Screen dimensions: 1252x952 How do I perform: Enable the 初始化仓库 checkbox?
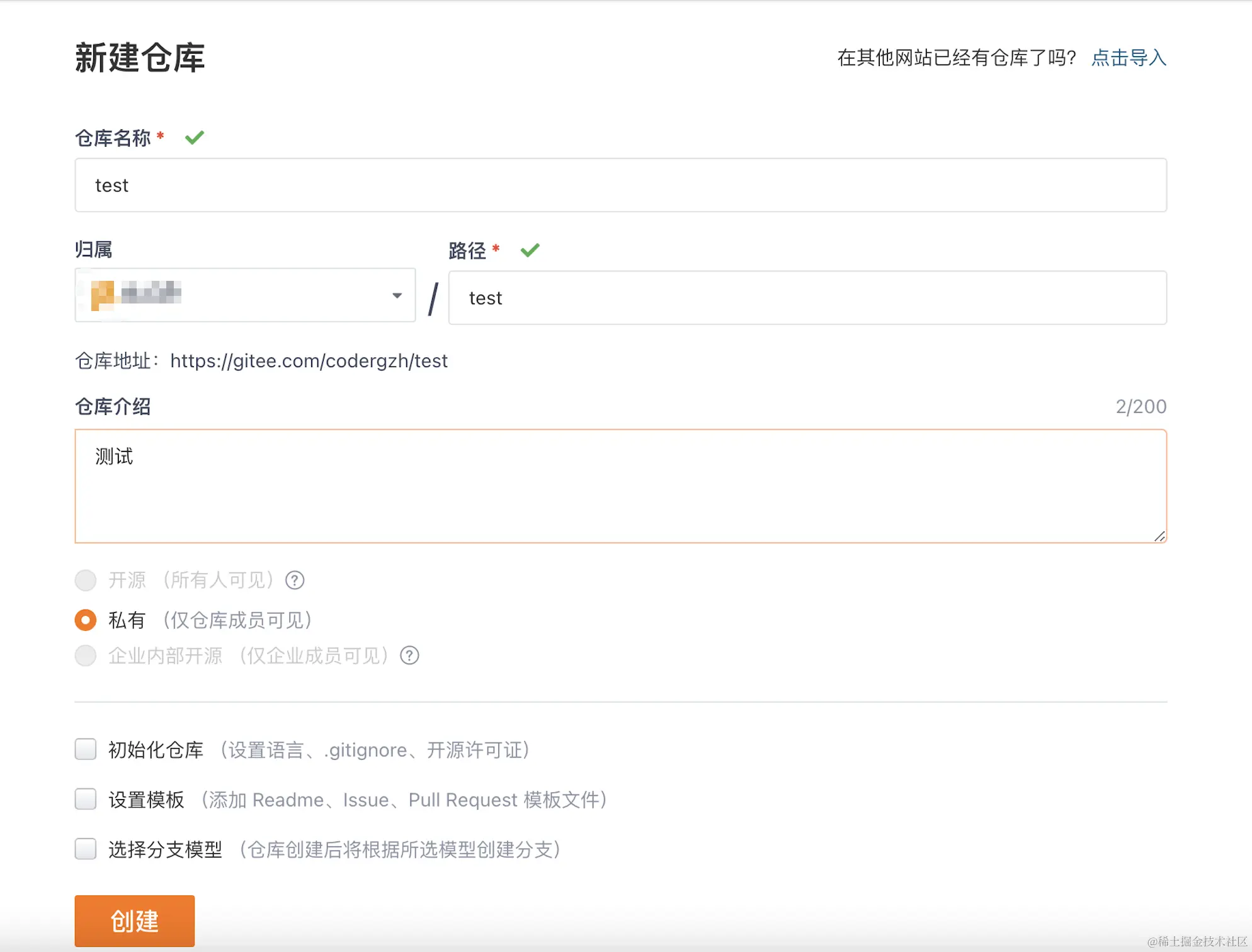86,749
